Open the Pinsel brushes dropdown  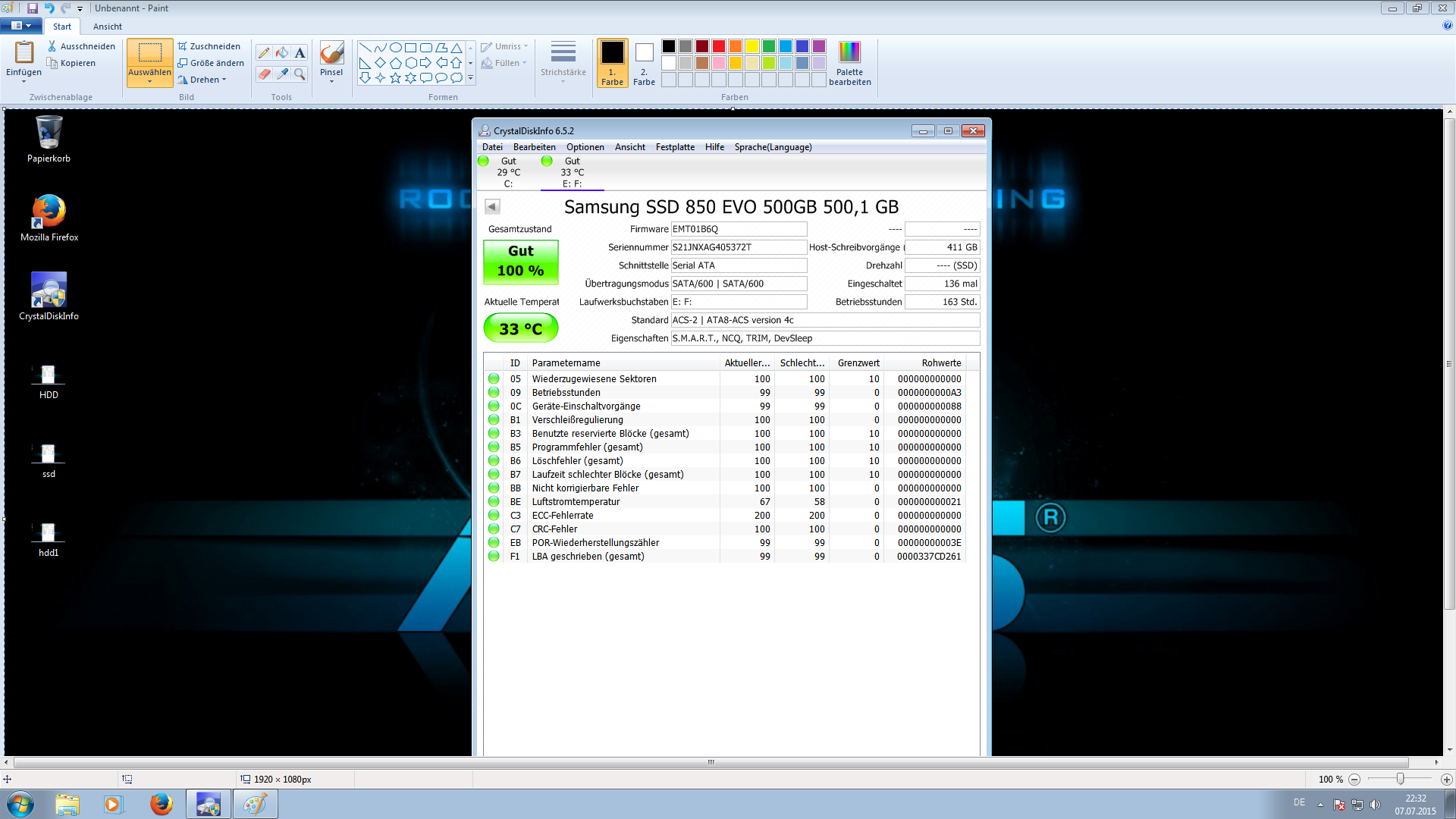coord(331,80)
